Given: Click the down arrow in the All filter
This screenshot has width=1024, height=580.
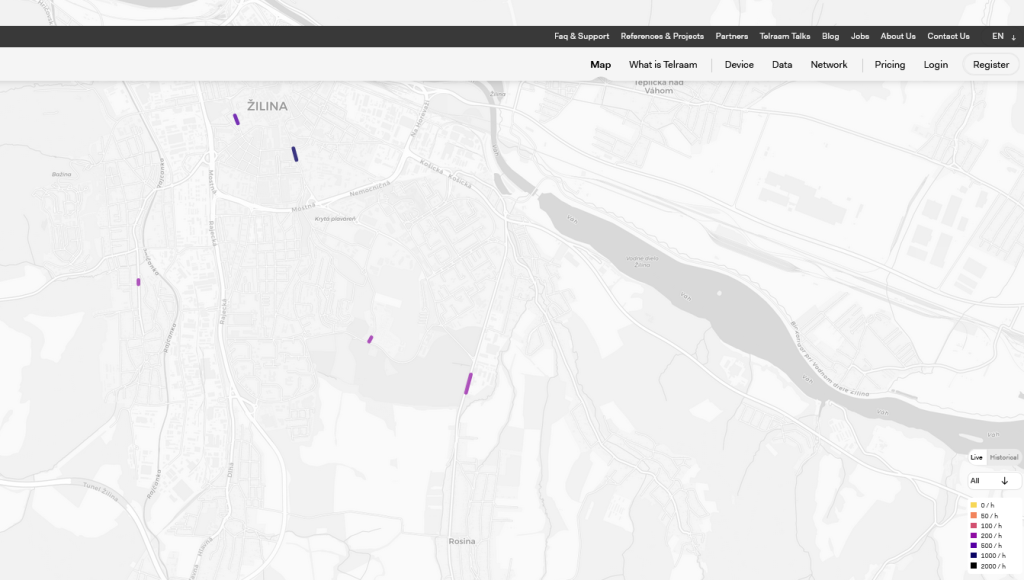Looking at the screenshot, I should point(1004,481).
